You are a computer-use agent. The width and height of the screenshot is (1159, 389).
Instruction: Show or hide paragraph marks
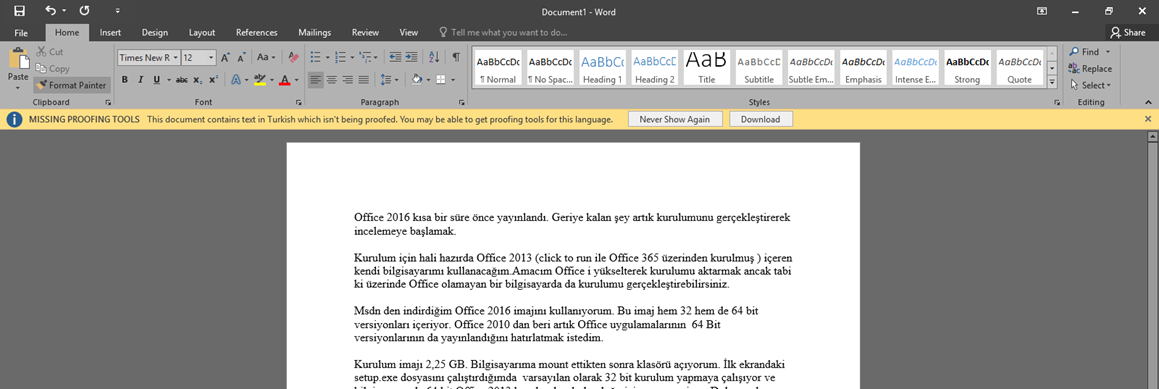click(x=456, y=57)
